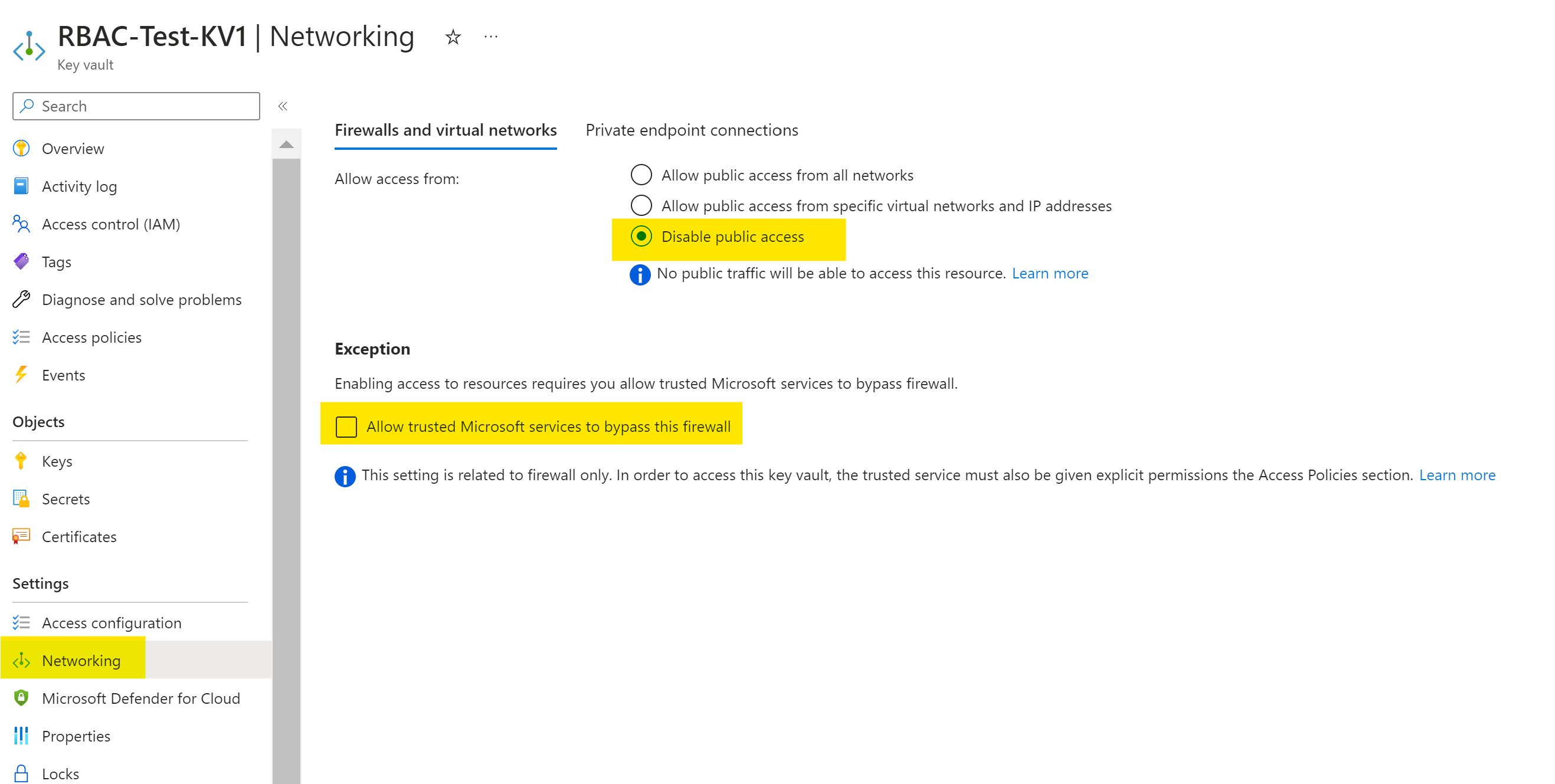The height and width of the screenshot is (784, 1555).
Task: Click the Diagnose wrench icon
Action: 22,299
